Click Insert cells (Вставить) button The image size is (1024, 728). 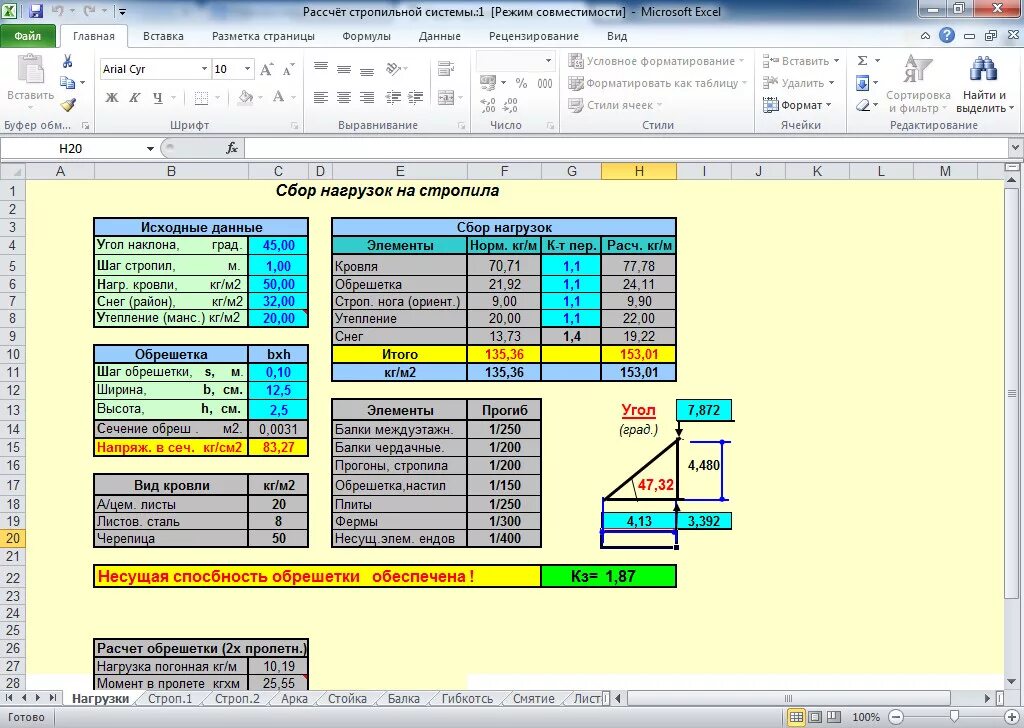pos(801,61)
